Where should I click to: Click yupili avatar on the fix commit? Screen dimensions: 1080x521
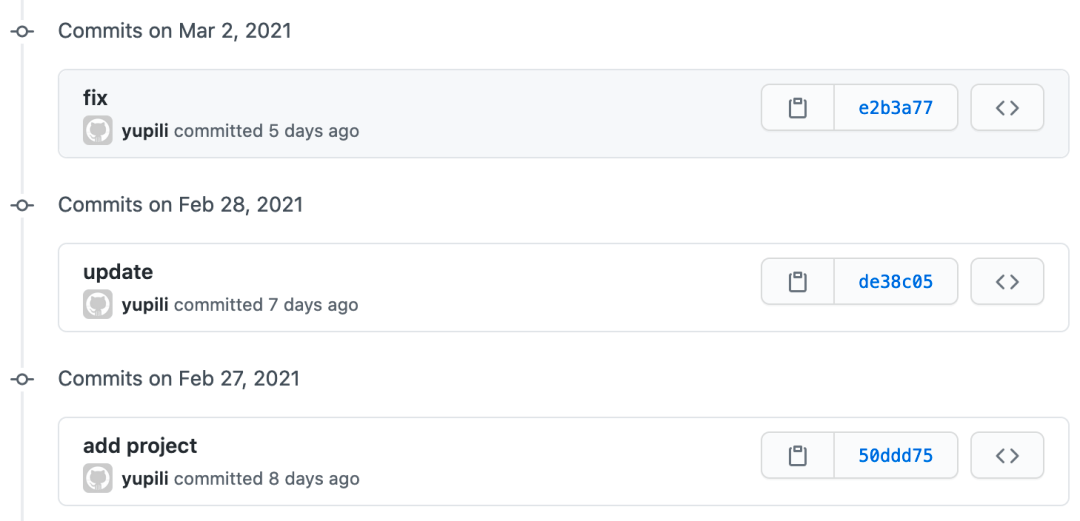98,131
